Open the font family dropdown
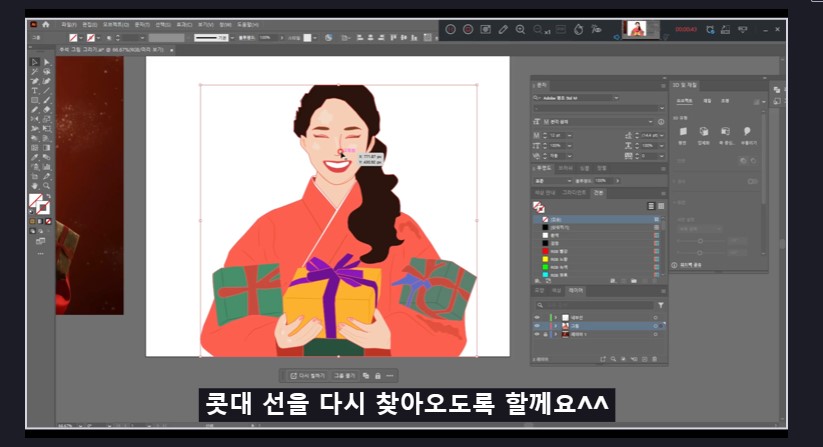Viewport: 823px width, 447px height. tap(616, 98)
